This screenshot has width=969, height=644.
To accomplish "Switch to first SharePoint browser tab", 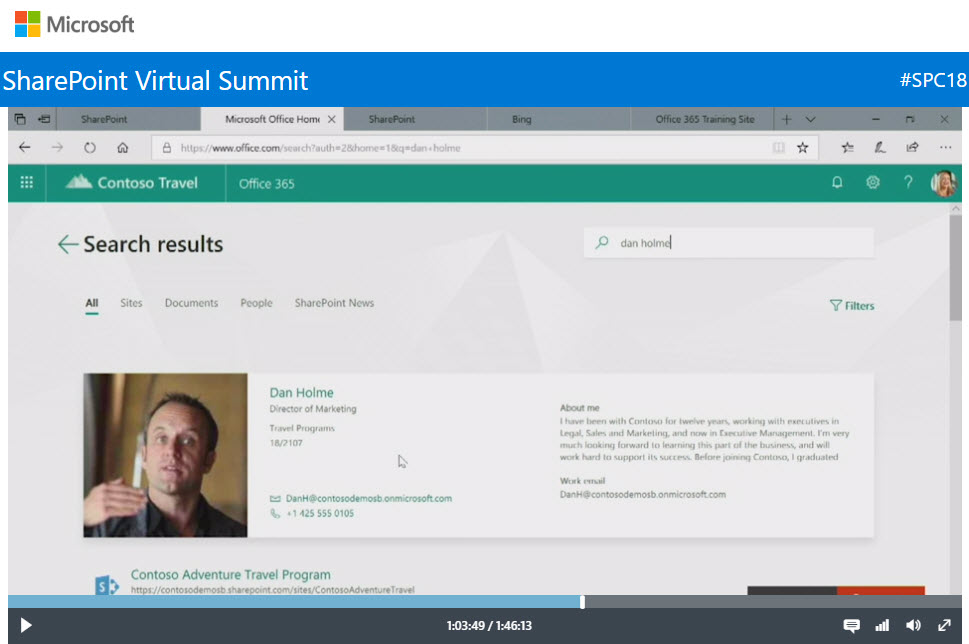I will [x=129, y=119].
